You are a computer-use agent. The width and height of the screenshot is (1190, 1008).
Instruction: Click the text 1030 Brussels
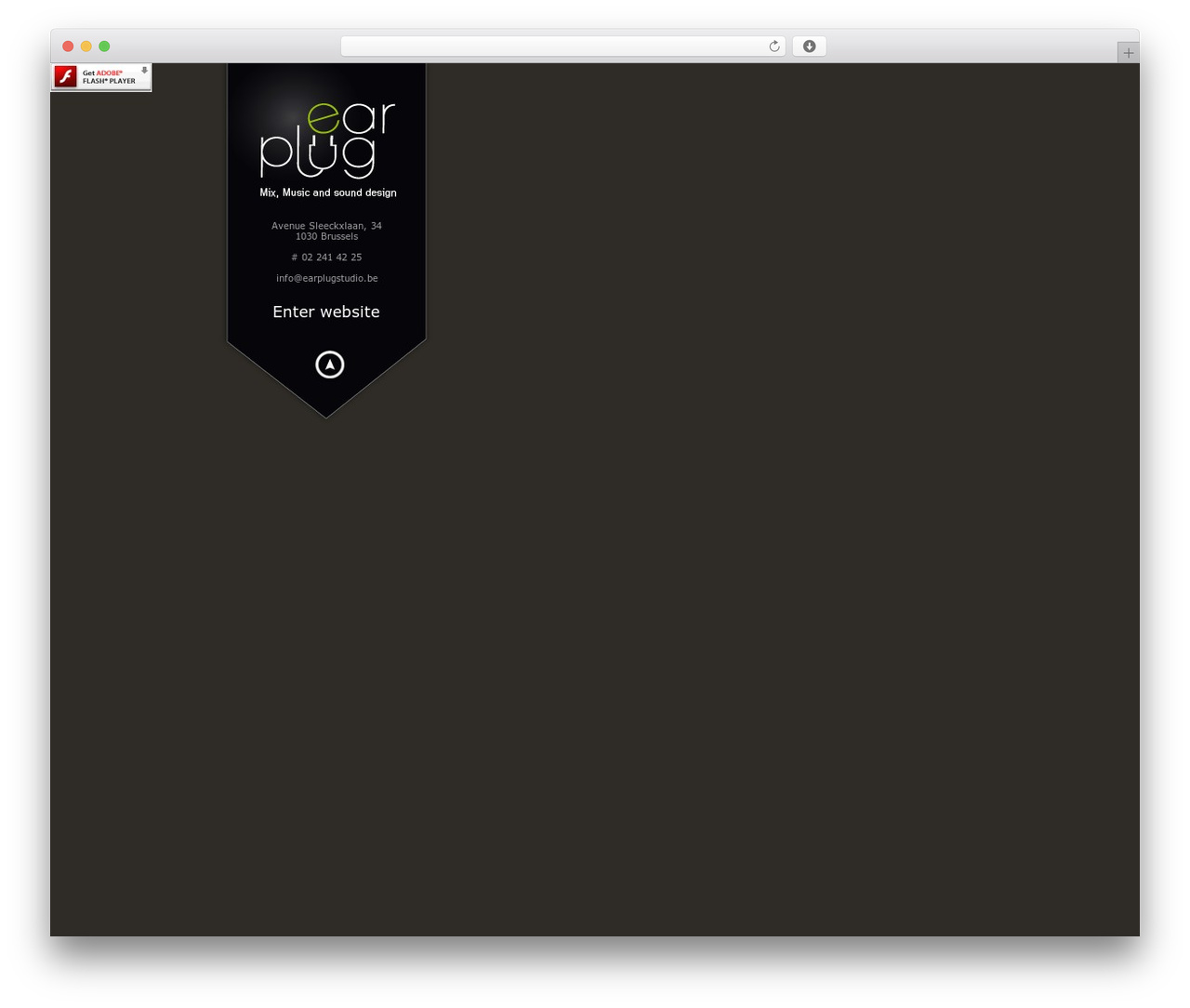point(326,236)
